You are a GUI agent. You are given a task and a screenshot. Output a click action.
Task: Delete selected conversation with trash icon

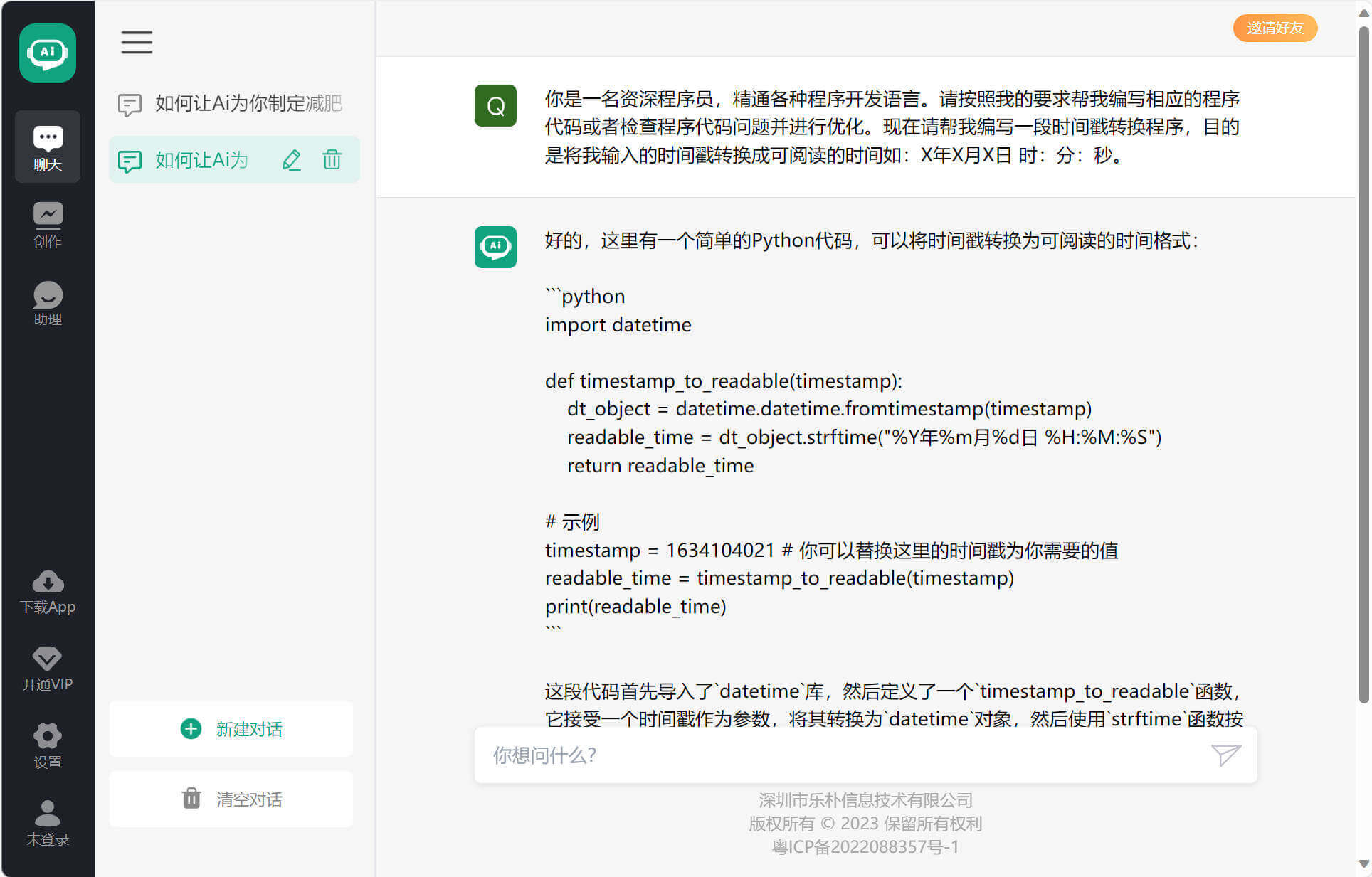332,160
